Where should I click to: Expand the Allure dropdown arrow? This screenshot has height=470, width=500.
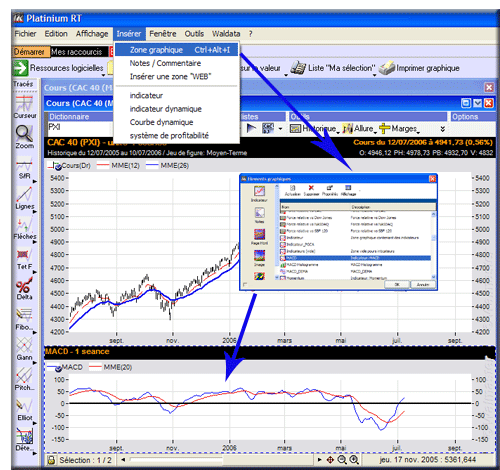(x=375, y=132)
